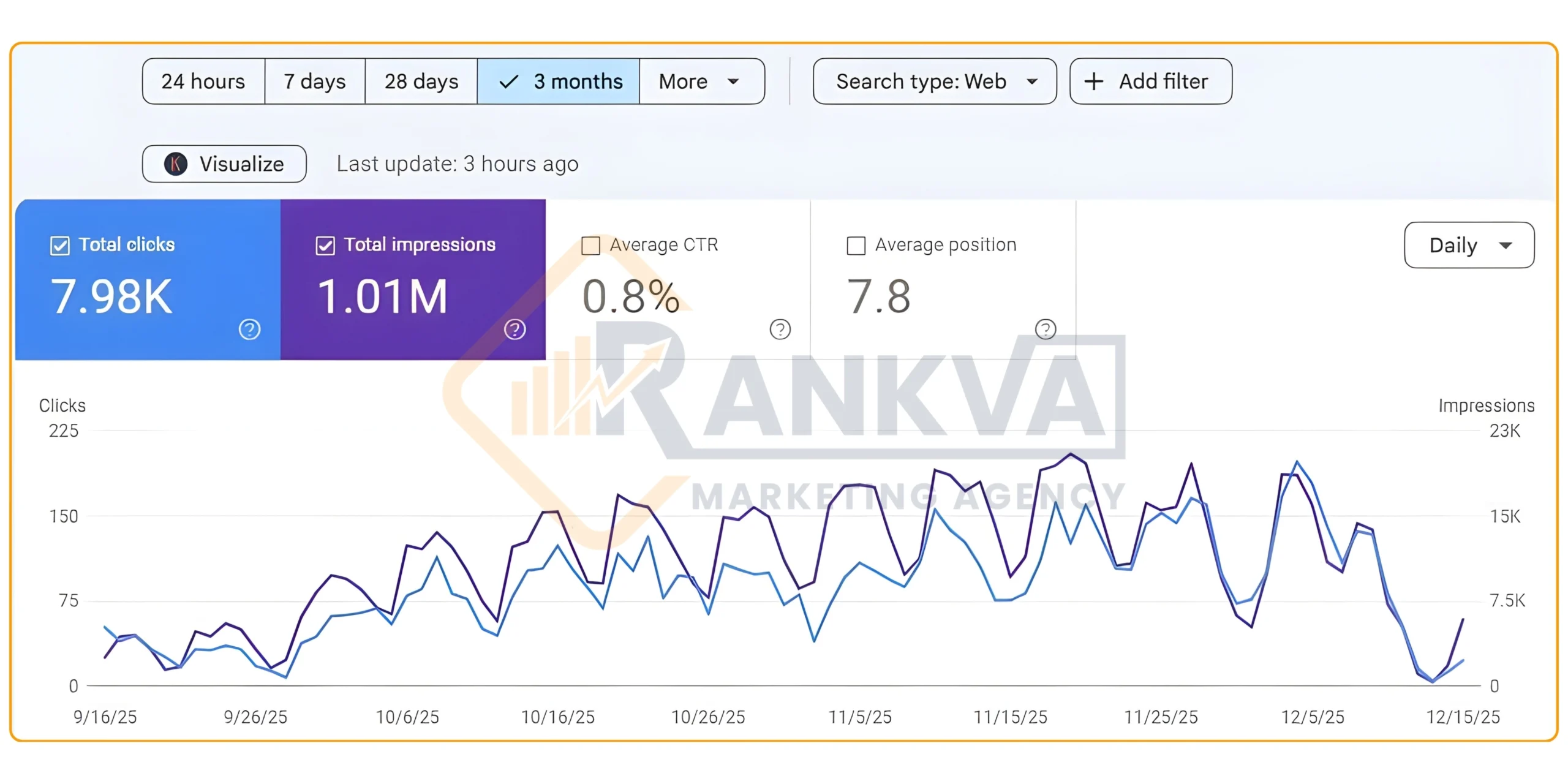Uncheck the Total impressions checkbox
Image resolution: width=1568 pixels, height=784 pixels.
tap(325, 246)
